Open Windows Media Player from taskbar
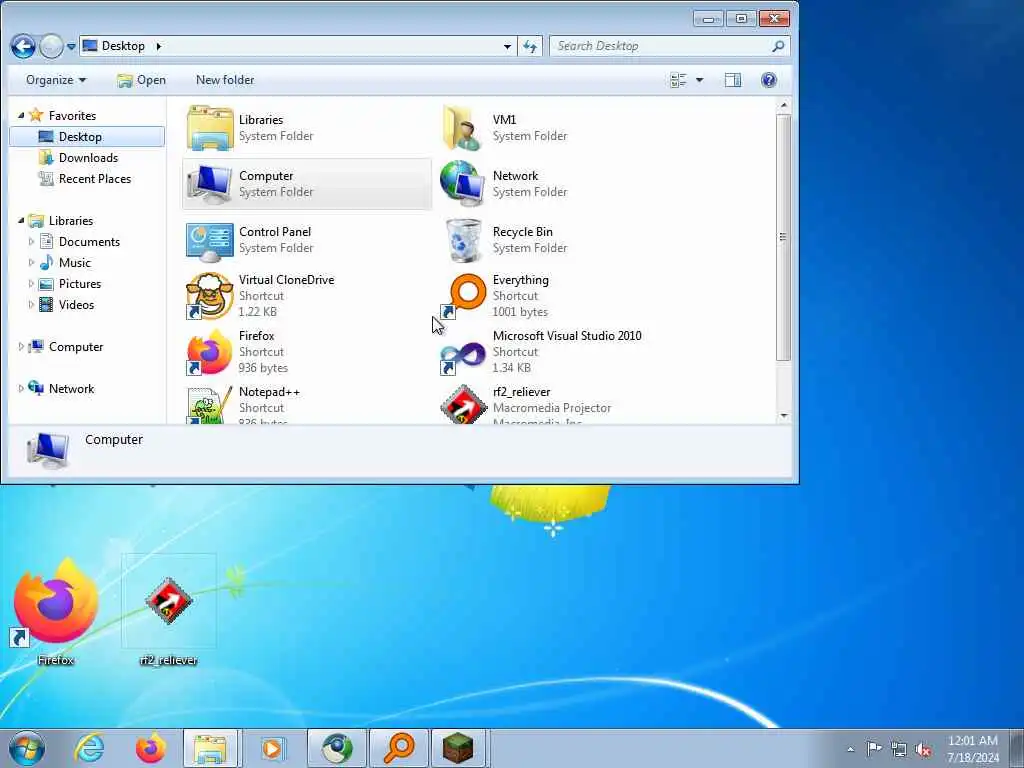The image size is (1024, 768). click(273, 748)
